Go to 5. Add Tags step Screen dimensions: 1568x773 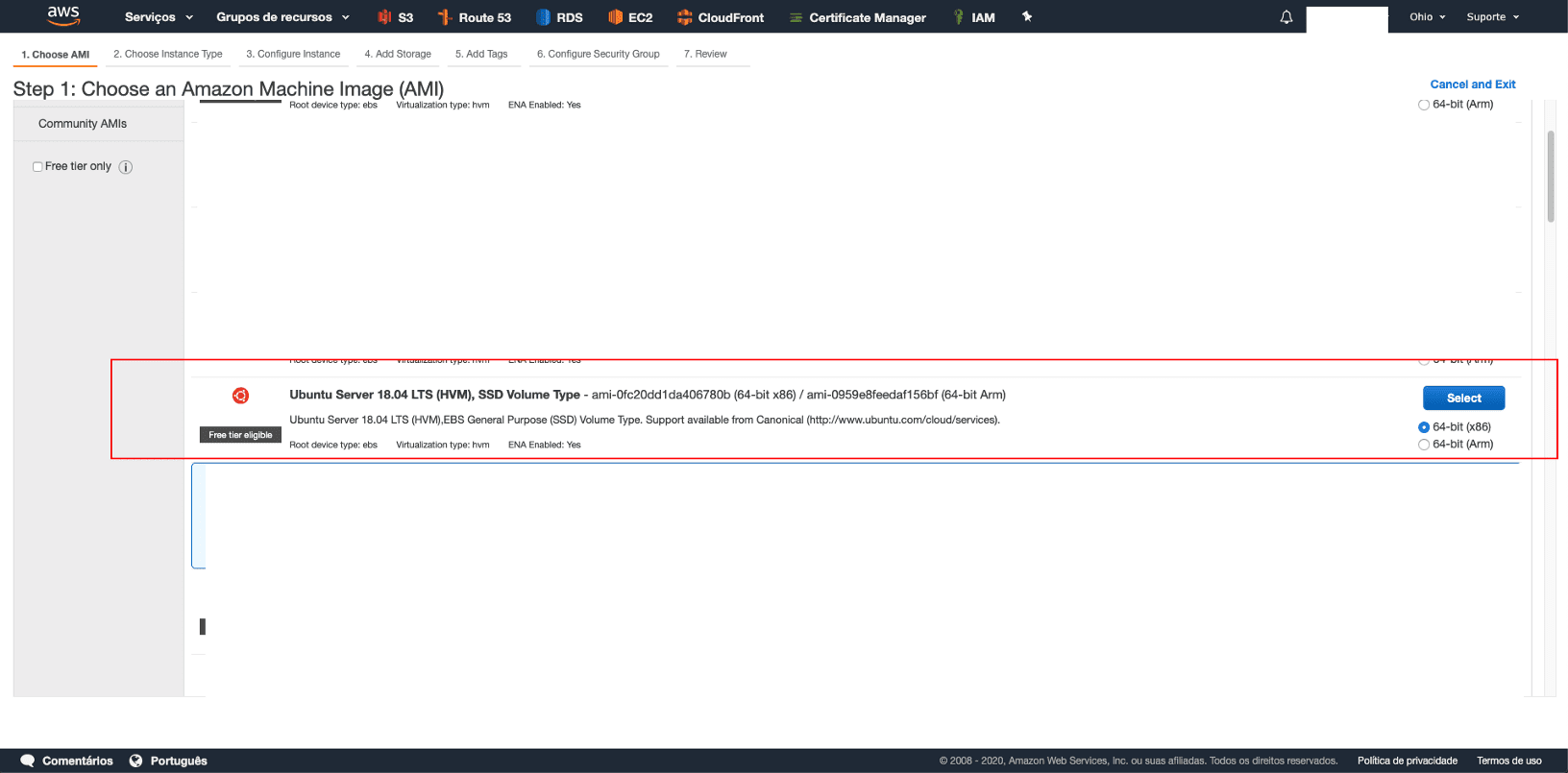[x=481, y=55]
